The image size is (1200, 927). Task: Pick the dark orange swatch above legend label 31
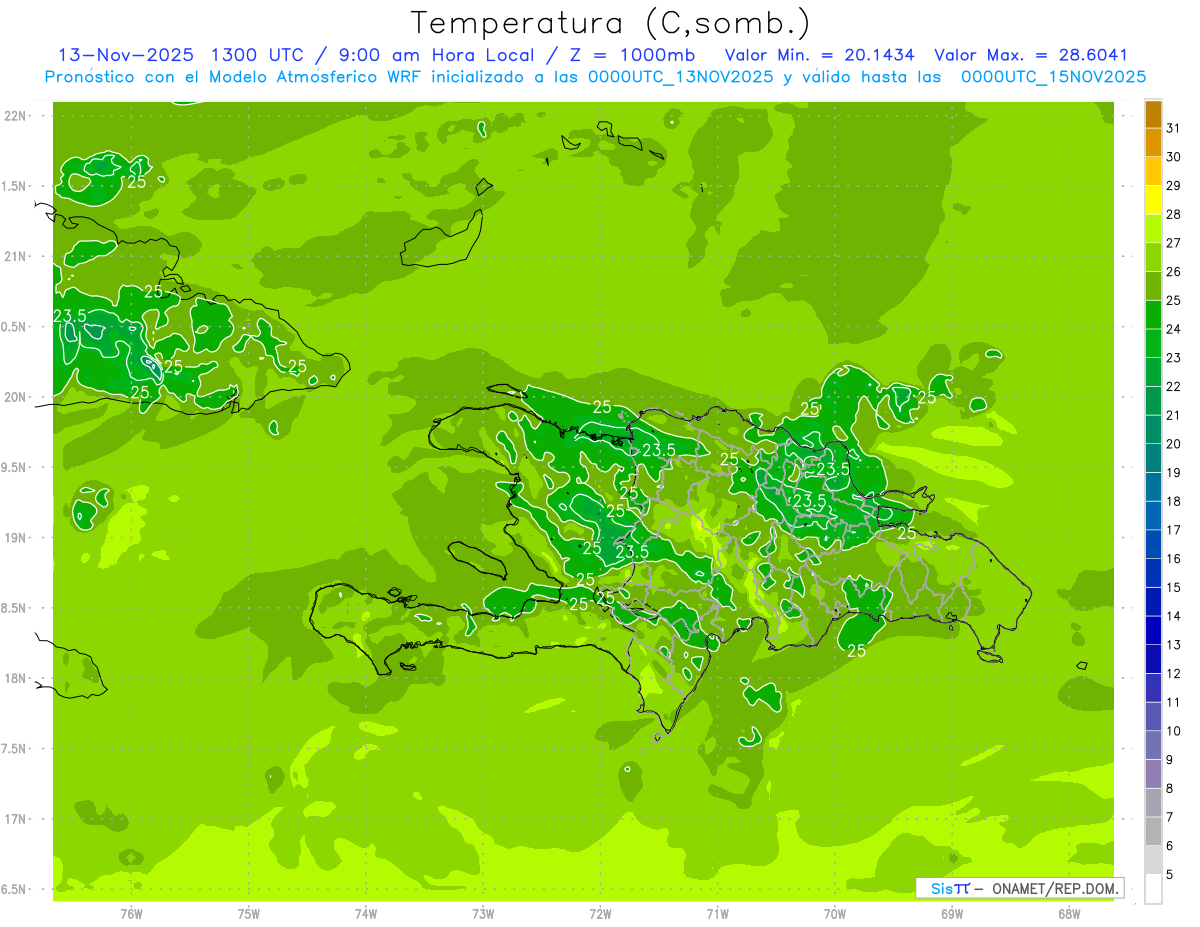click(1153, 113)
